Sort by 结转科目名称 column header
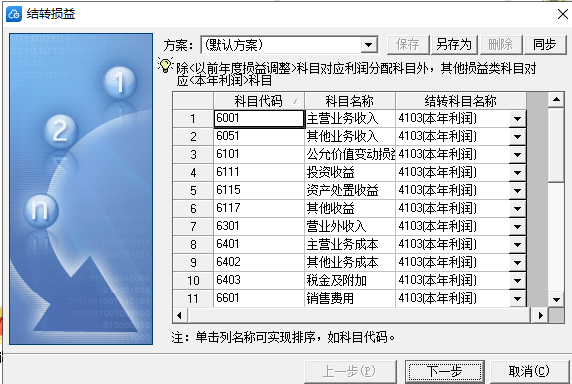 (461, 101)
